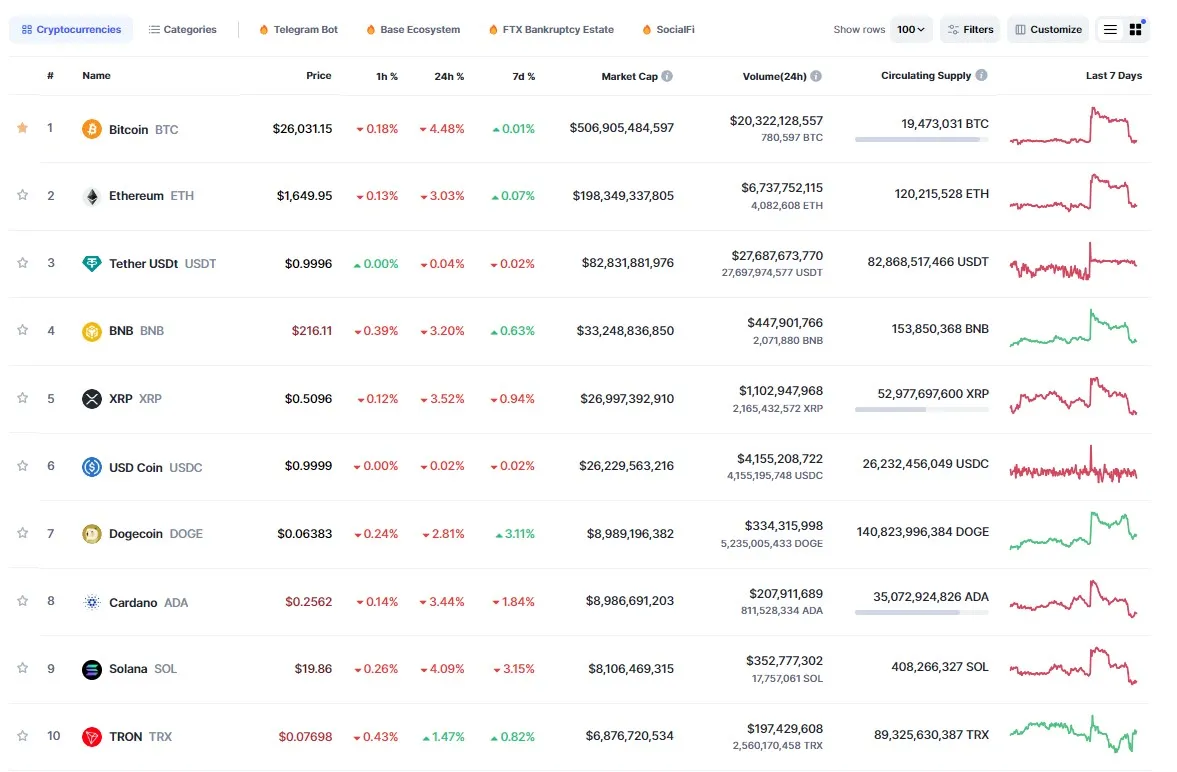Click Solana price $19.86

tap(313, 668)
